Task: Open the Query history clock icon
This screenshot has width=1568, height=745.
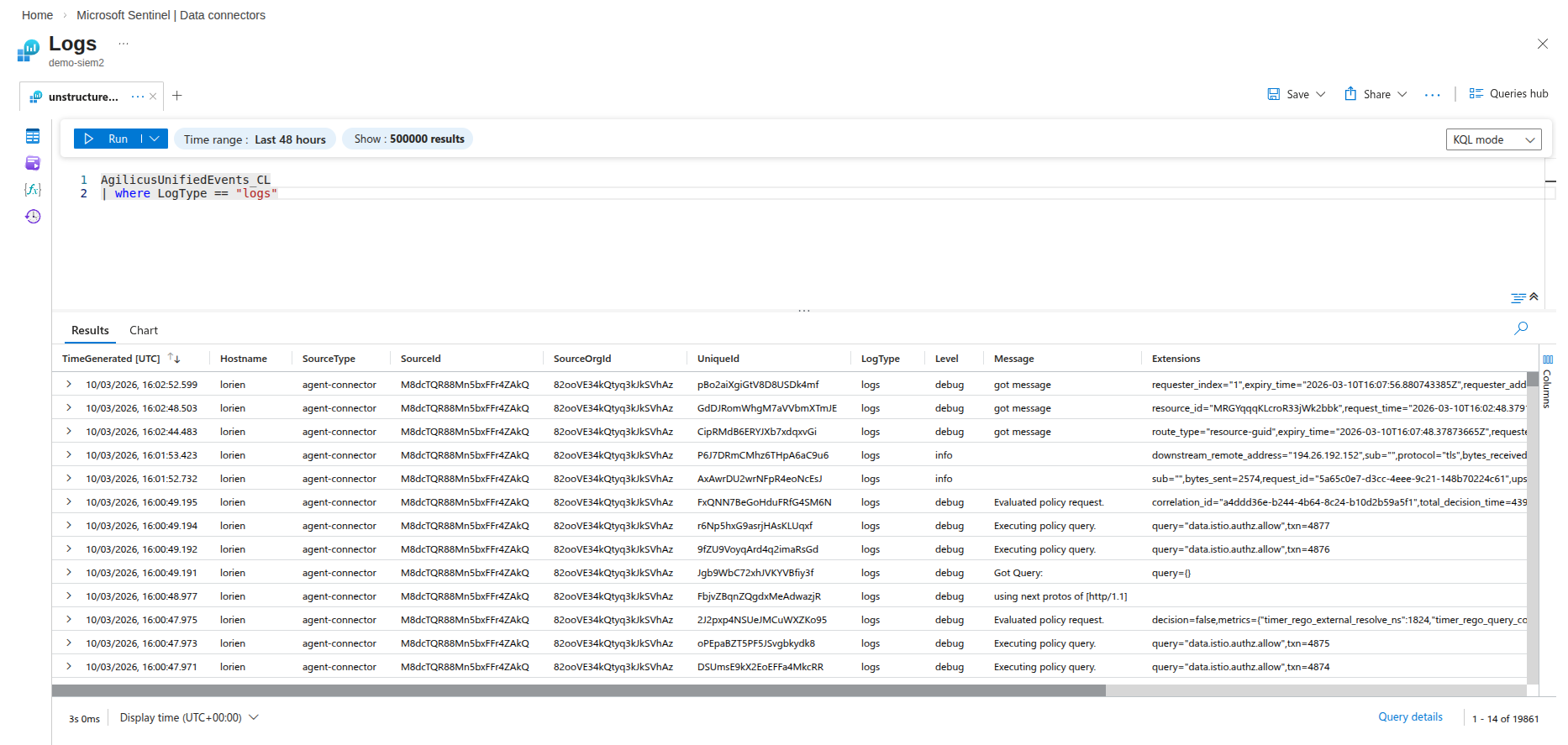Action: click(33, 217)
